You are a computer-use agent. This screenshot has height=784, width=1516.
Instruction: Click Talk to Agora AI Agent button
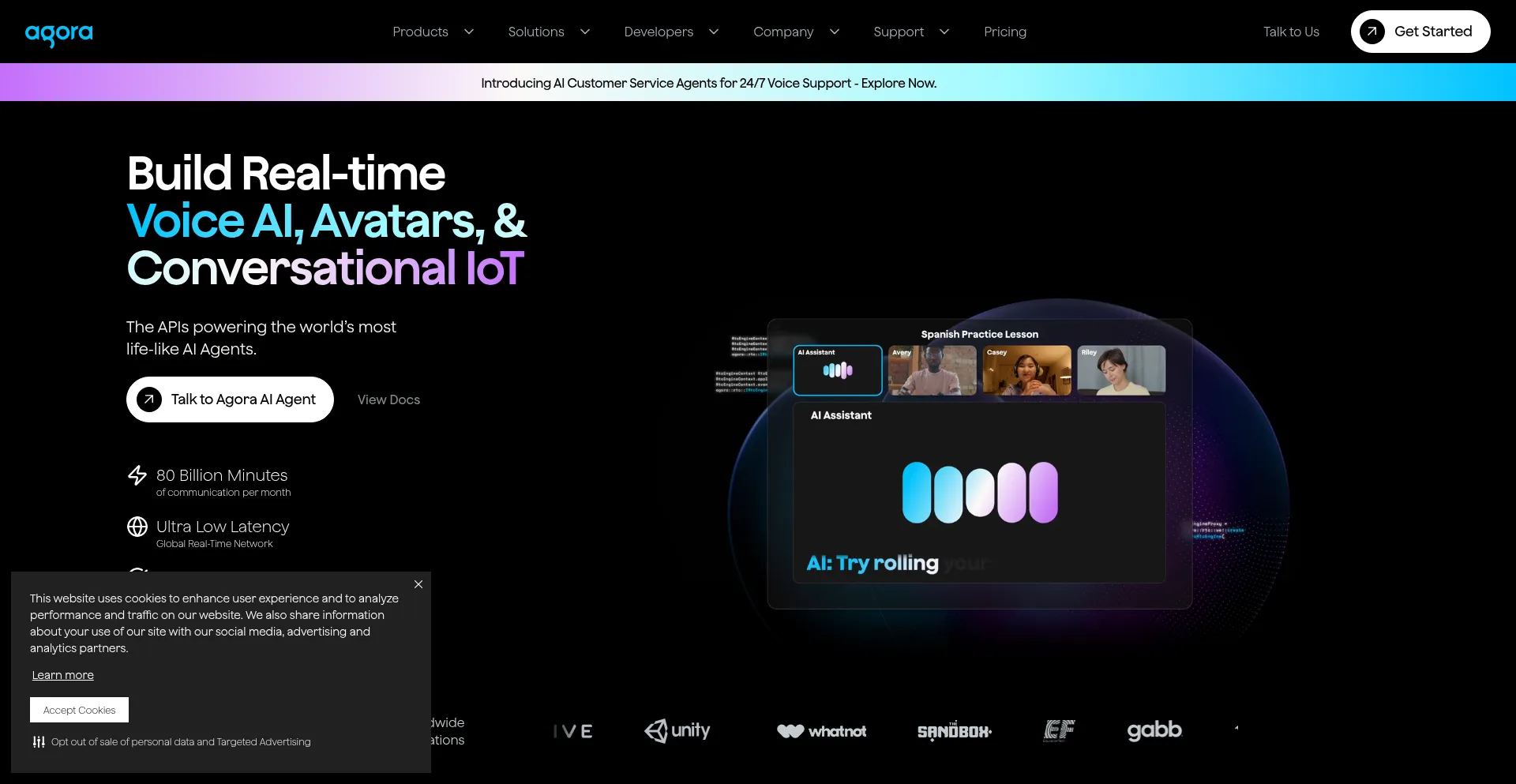tap(230, 400)
